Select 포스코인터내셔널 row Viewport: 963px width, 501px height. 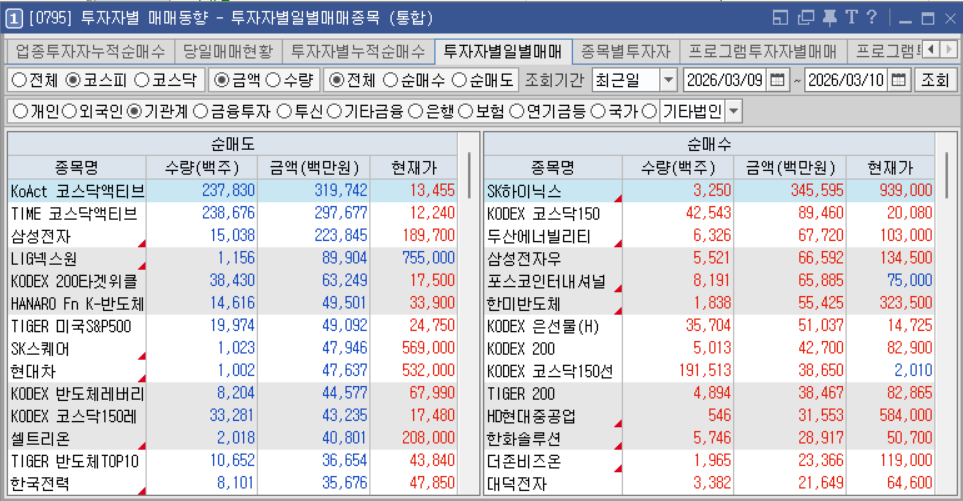(x=709, y=281)
